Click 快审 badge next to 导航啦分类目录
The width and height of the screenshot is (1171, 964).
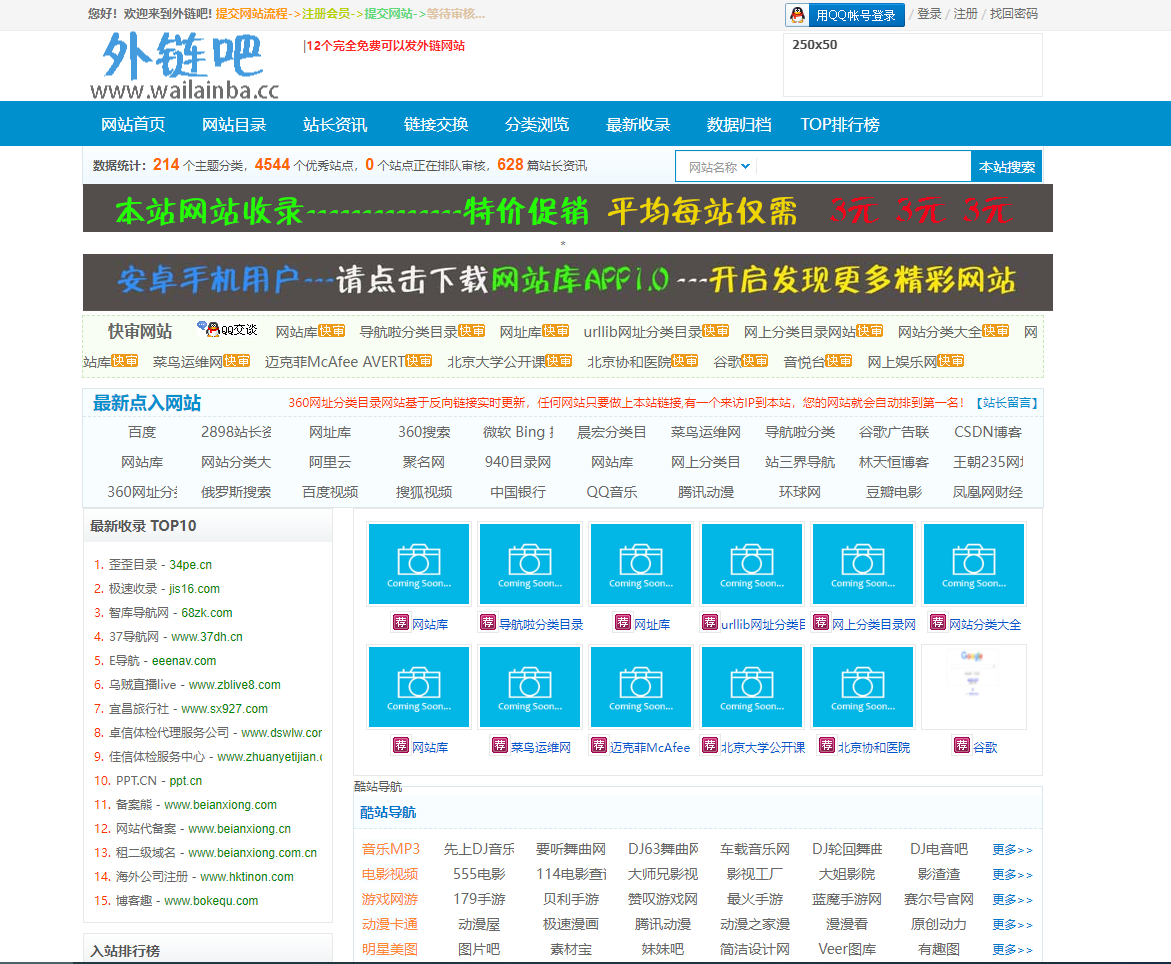(471, 331)
